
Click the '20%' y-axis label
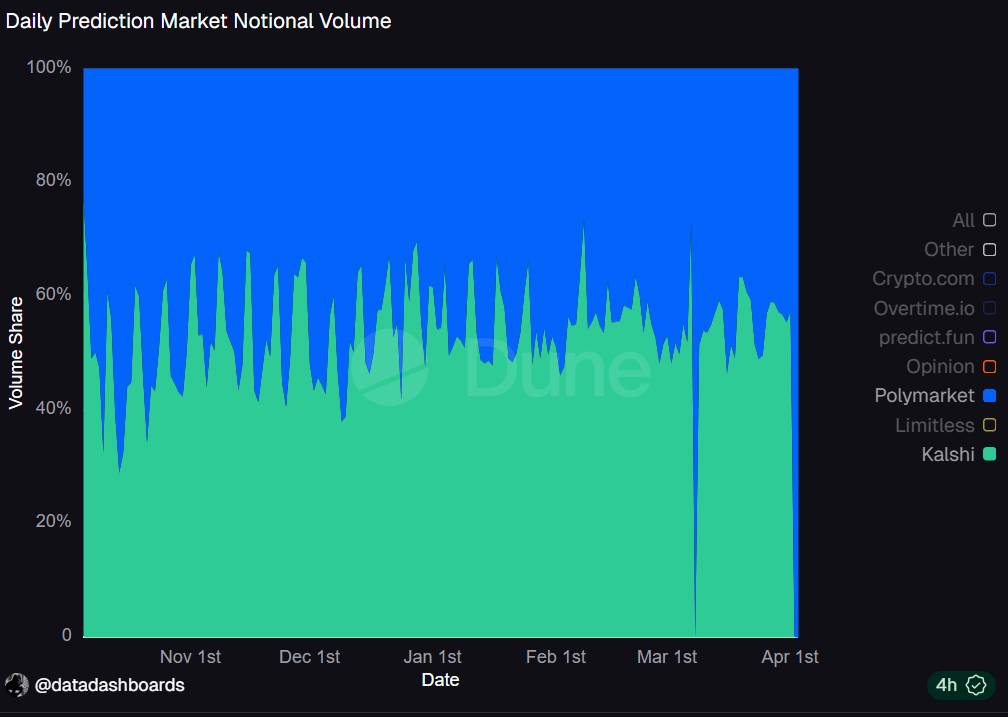pos(53,521)
